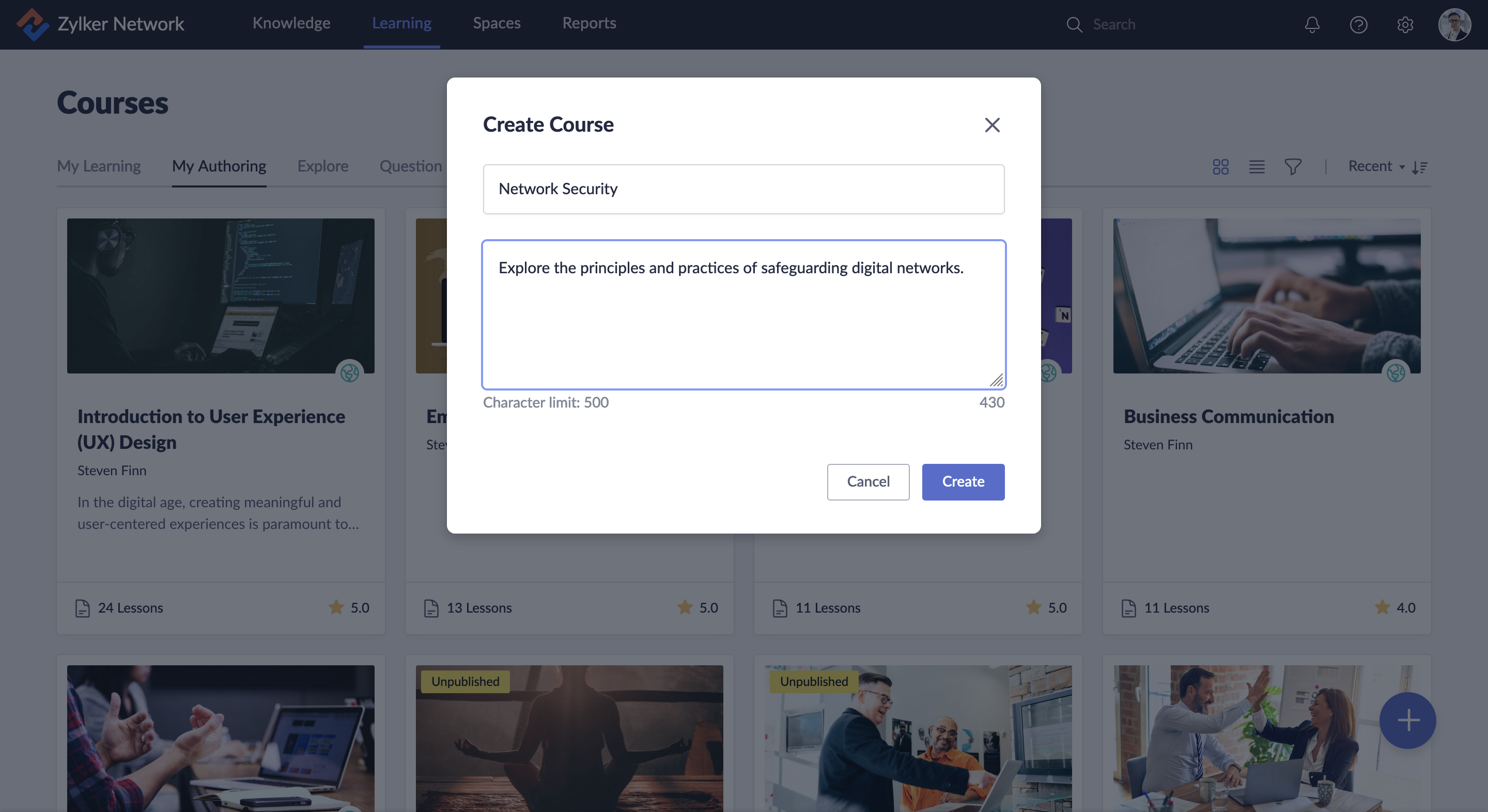Click star rating beside 4.0

point(1382,607)
